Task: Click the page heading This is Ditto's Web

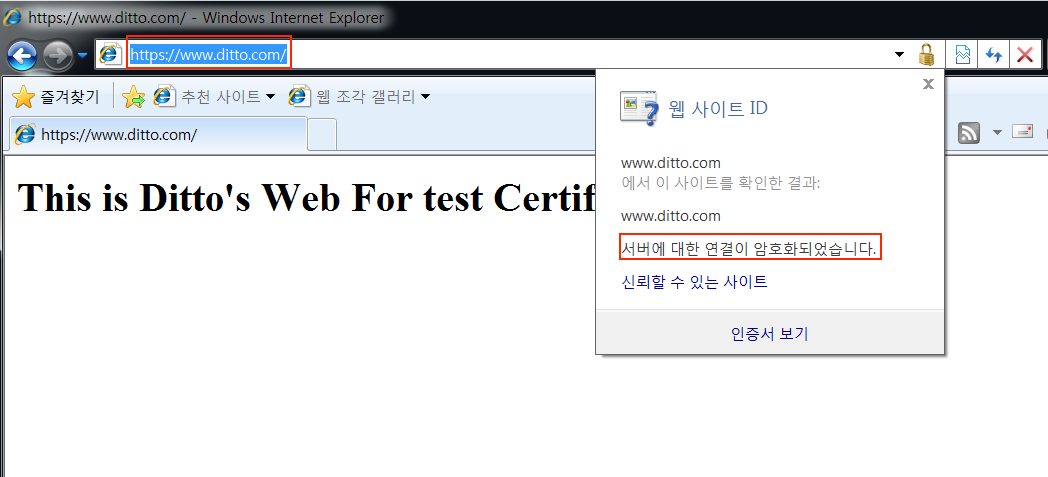Action: click(305, 196)
